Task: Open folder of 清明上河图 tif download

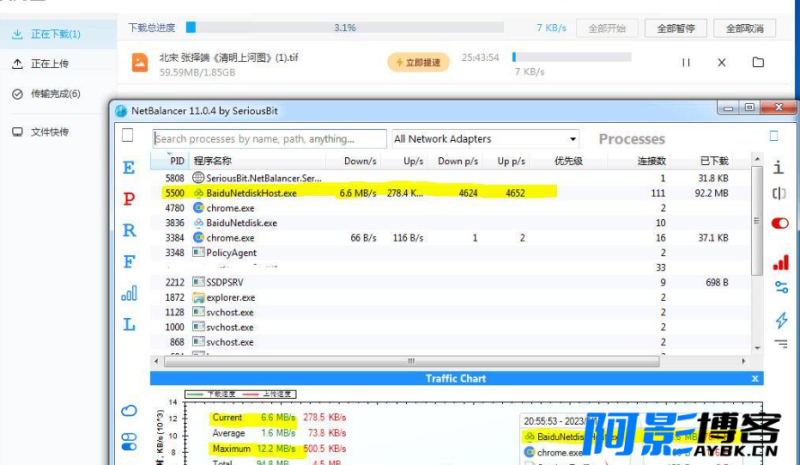Action: pyautogui.click(x=758, y=62)
